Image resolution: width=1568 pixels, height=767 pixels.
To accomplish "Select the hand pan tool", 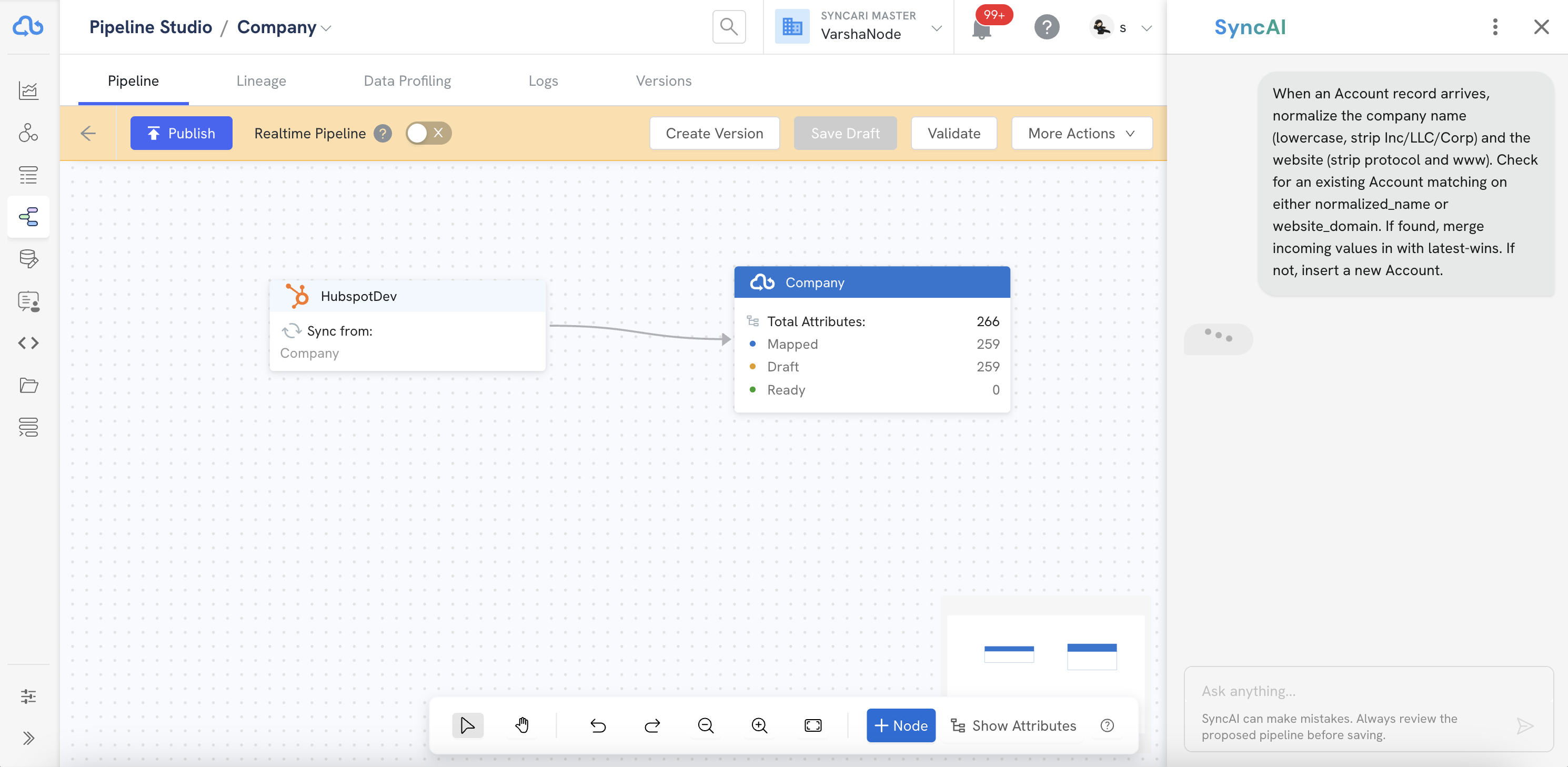I will (521, 725).
